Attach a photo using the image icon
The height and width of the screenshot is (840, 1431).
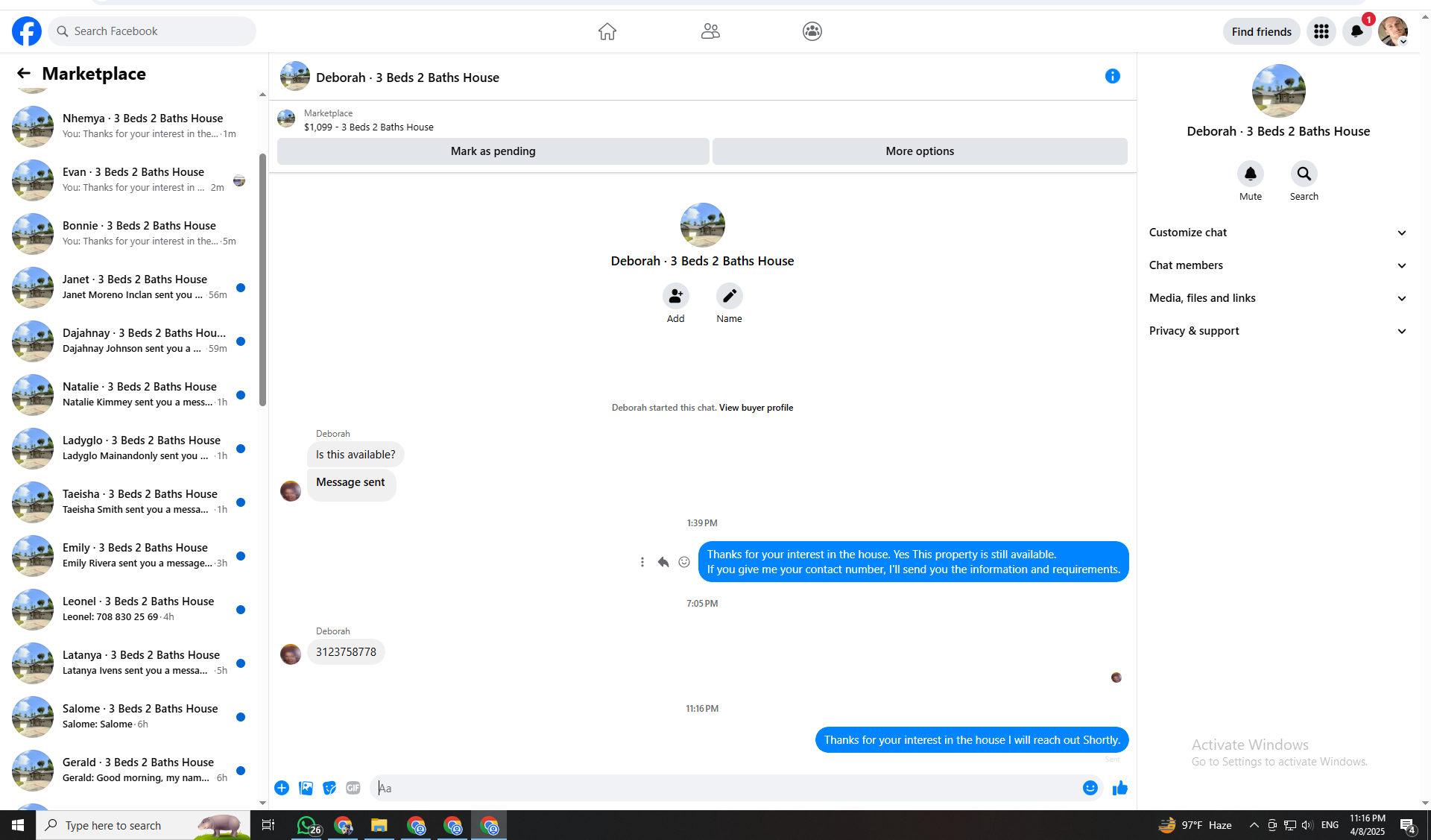(x=306, y=788)
